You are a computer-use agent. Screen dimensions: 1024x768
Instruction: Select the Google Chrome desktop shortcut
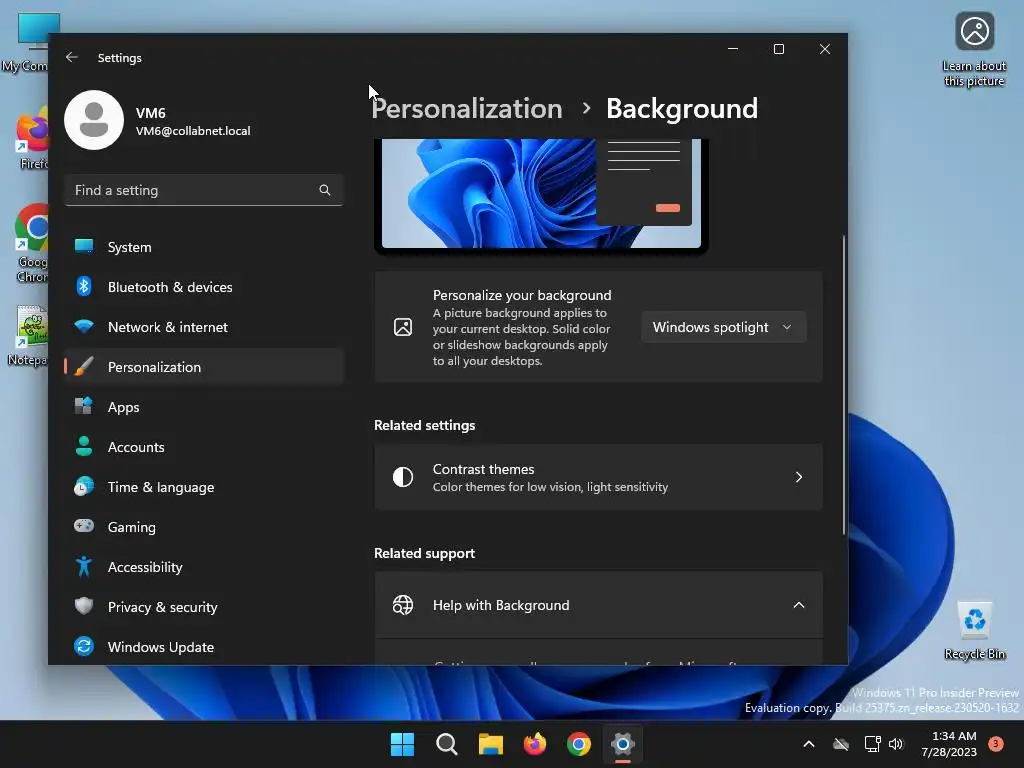click(x=30, y=244)
